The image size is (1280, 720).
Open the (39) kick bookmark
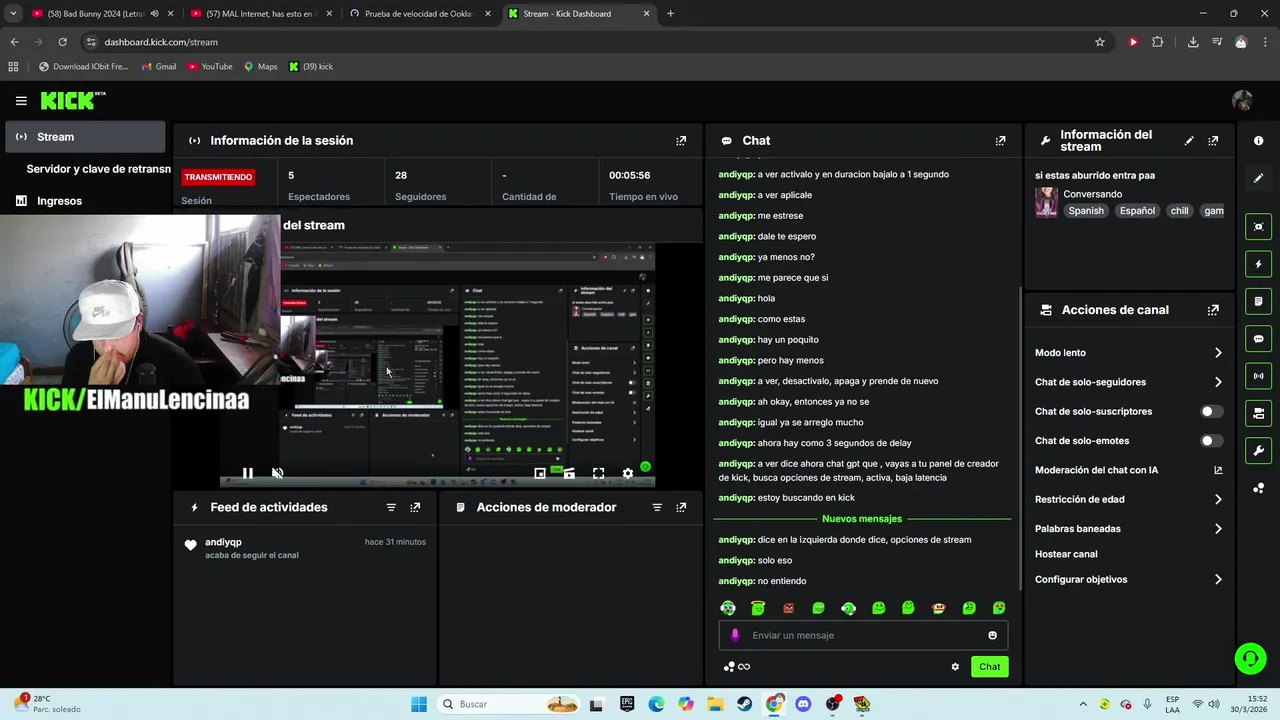(311, 67)
